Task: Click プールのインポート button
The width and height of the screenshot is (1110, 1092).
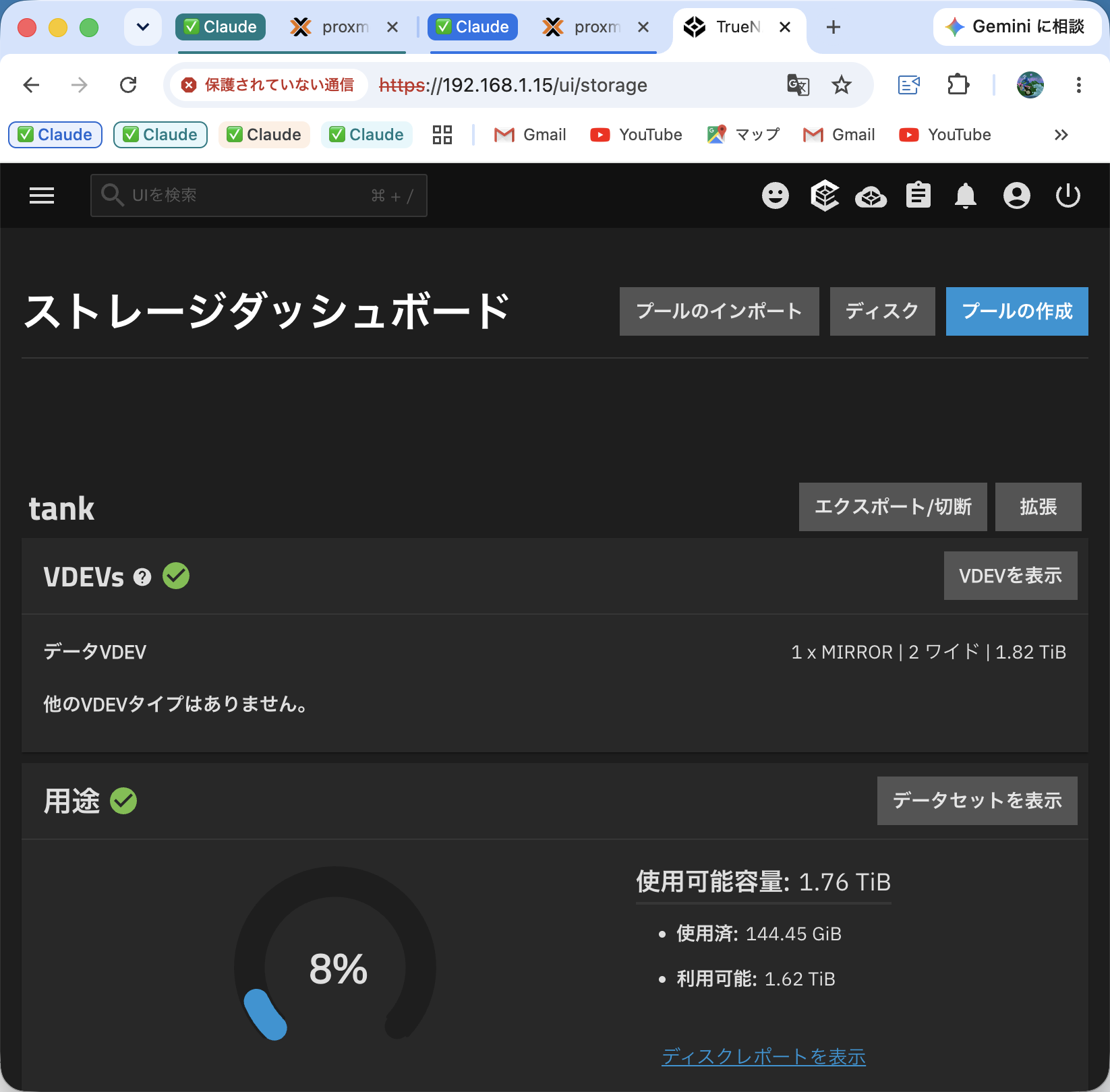Action: point(720,311)
